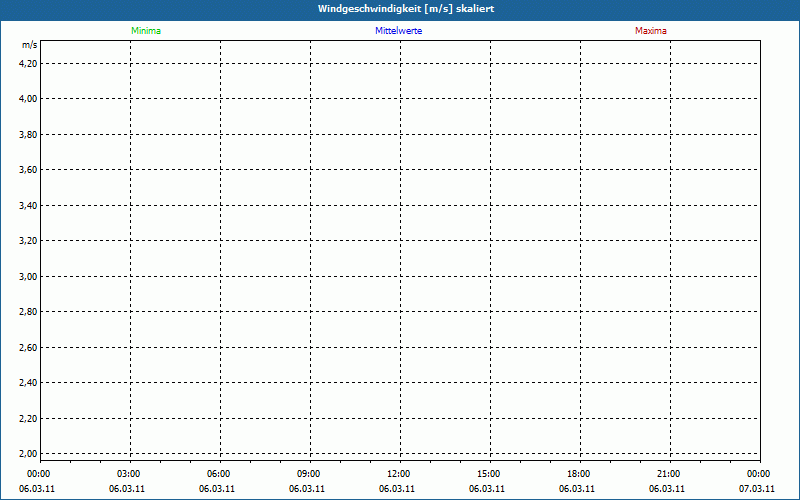Click the 06:00 time axis label
800x500 pixels.
218,474
